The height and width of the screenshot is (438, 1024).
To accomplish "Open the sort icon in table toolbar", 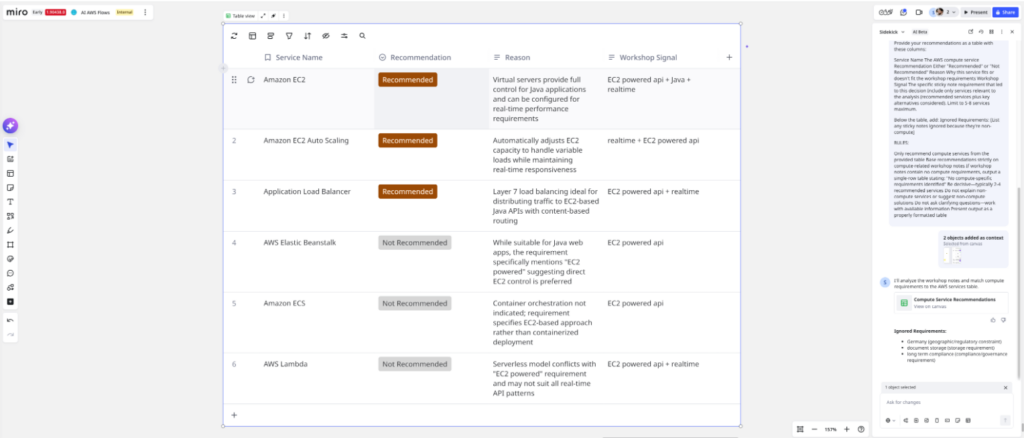I will point(308,35).
